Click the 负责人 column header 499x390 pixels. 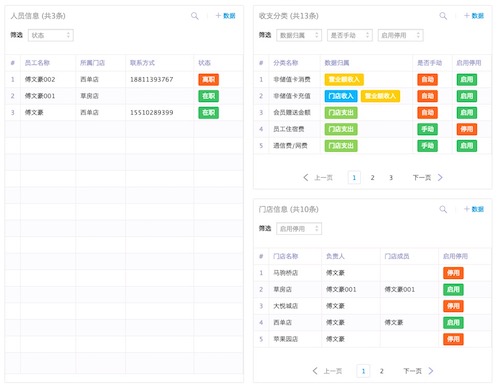[x=335, y=256]
